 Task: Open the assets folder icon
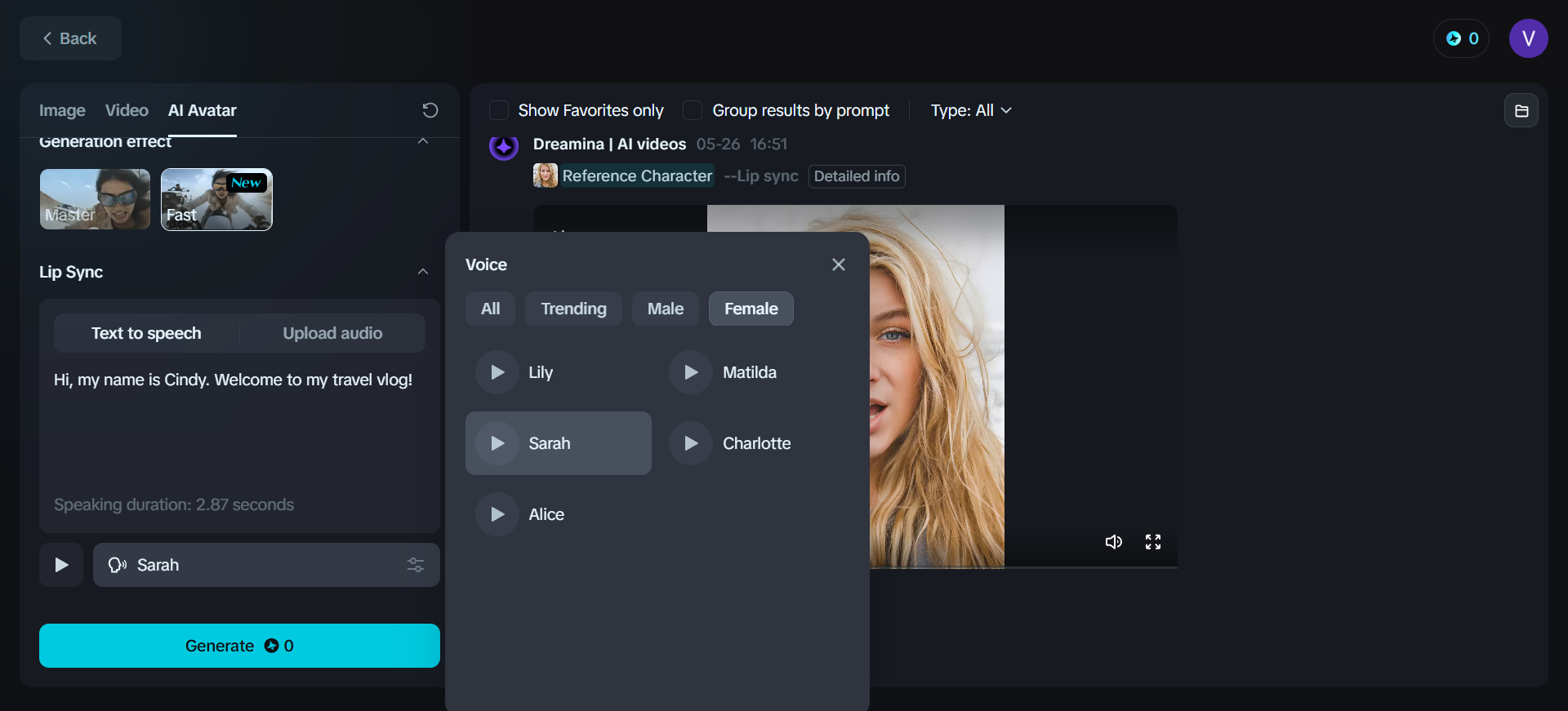(x=1521, y=111)
